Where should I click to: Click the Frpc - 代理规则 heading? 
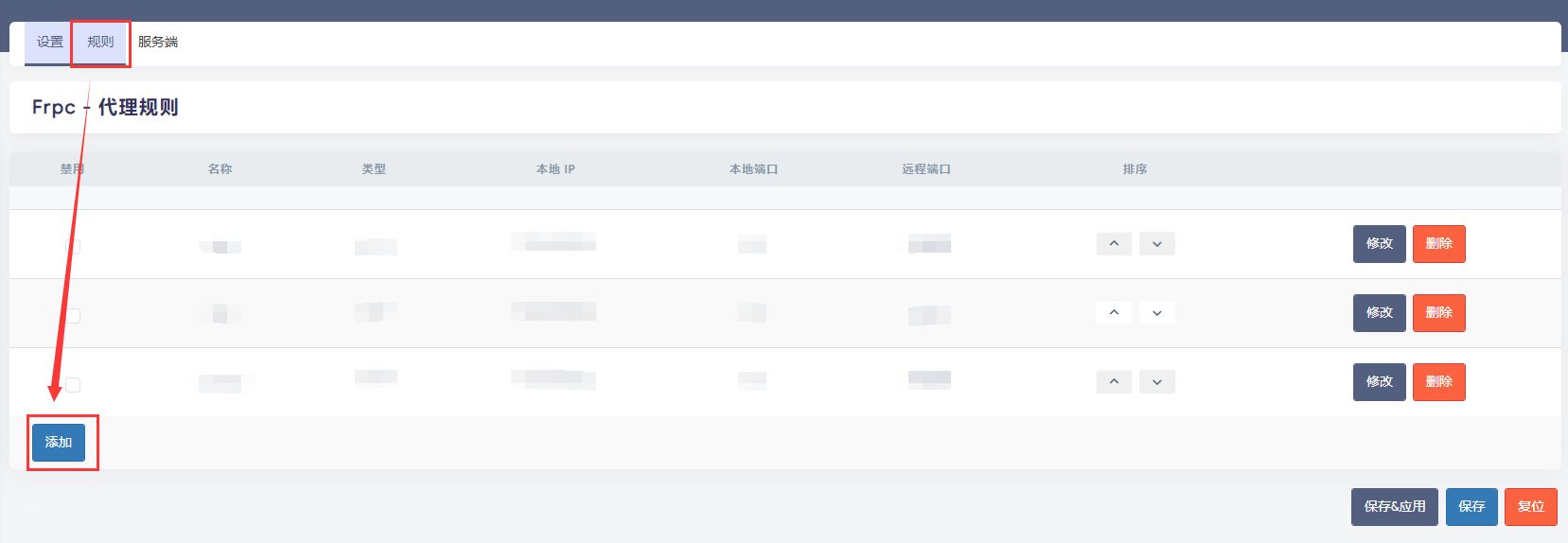(x=105, y=108)
